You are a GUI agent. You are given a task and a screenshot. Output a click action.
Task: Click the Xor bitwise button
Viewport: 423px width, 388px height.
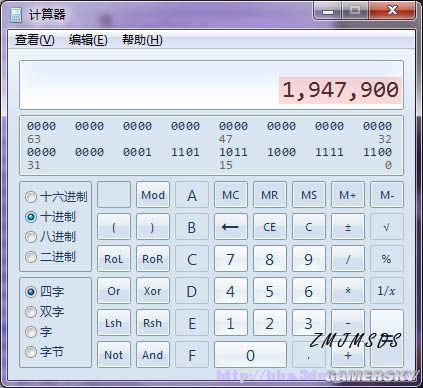[153, 291]
